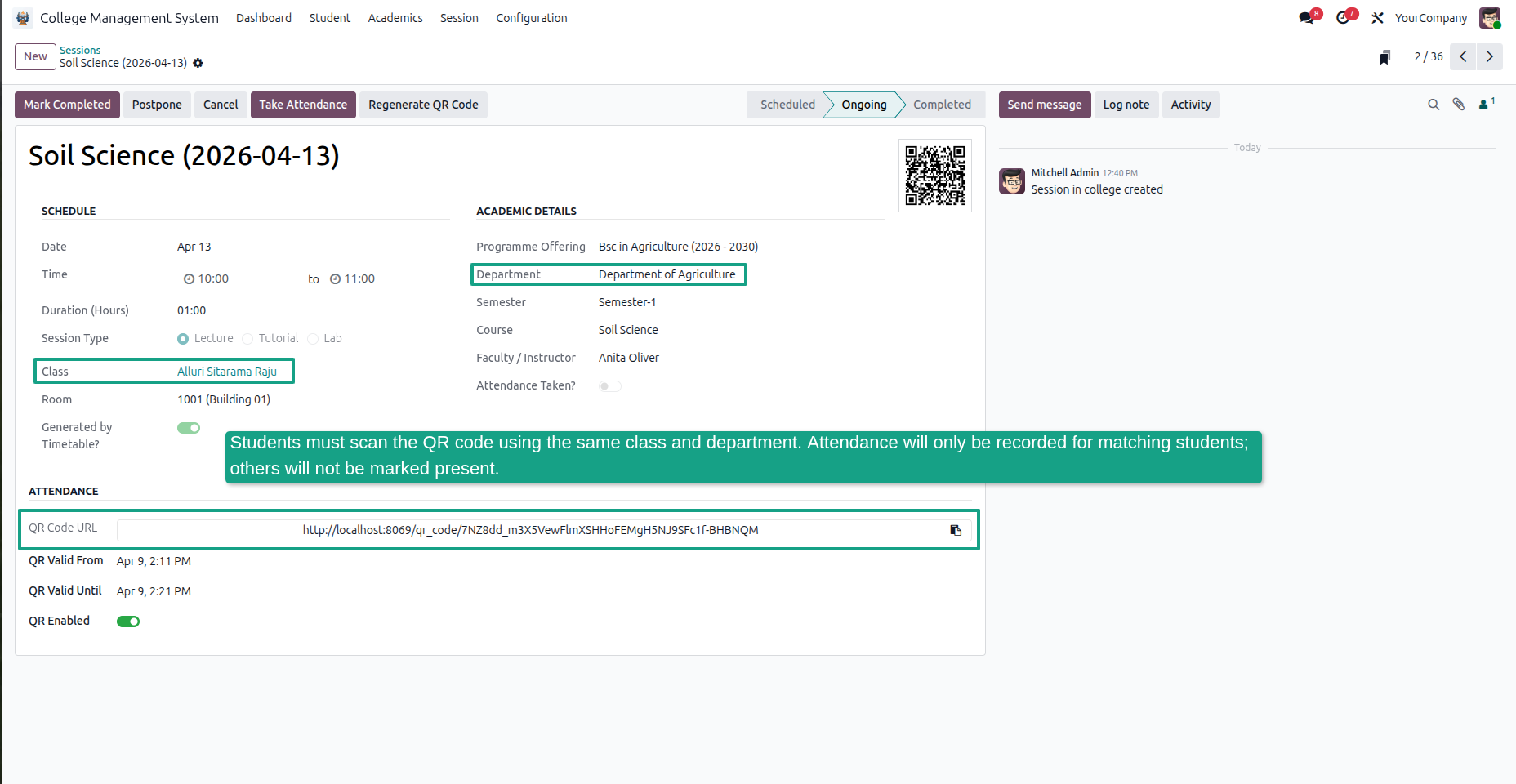This screenshot has width=1516, height=784.
Task: Click Mark Completed button
Action: tap(67, 105)
